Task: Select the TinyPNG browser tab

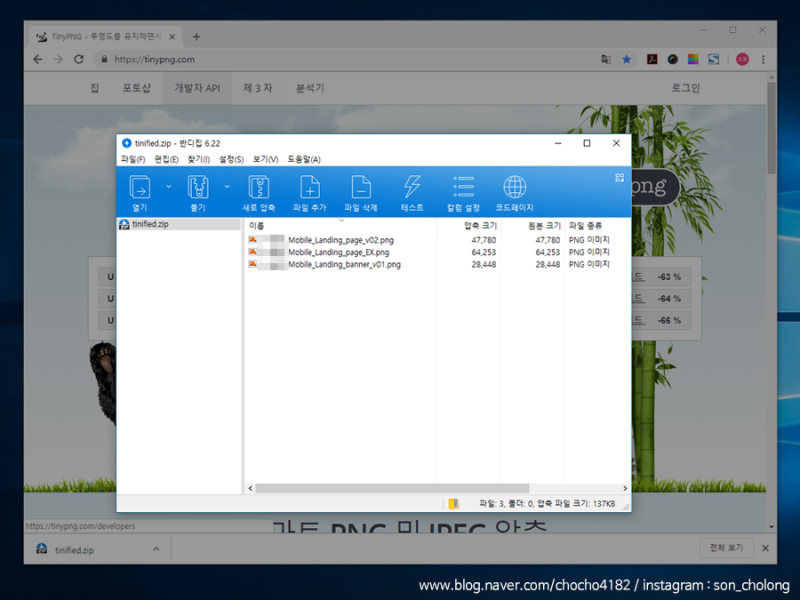Action: pyautogui.click(x=104, y=37)
